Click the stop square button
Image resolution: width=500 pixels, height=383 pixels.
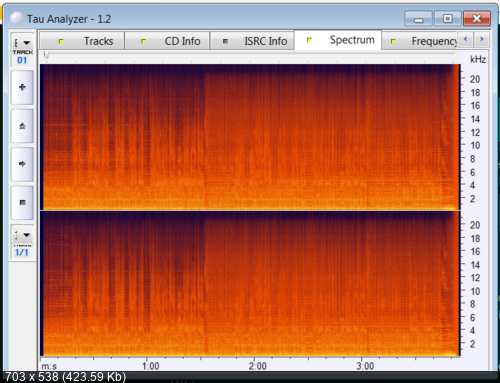[22, 203]
